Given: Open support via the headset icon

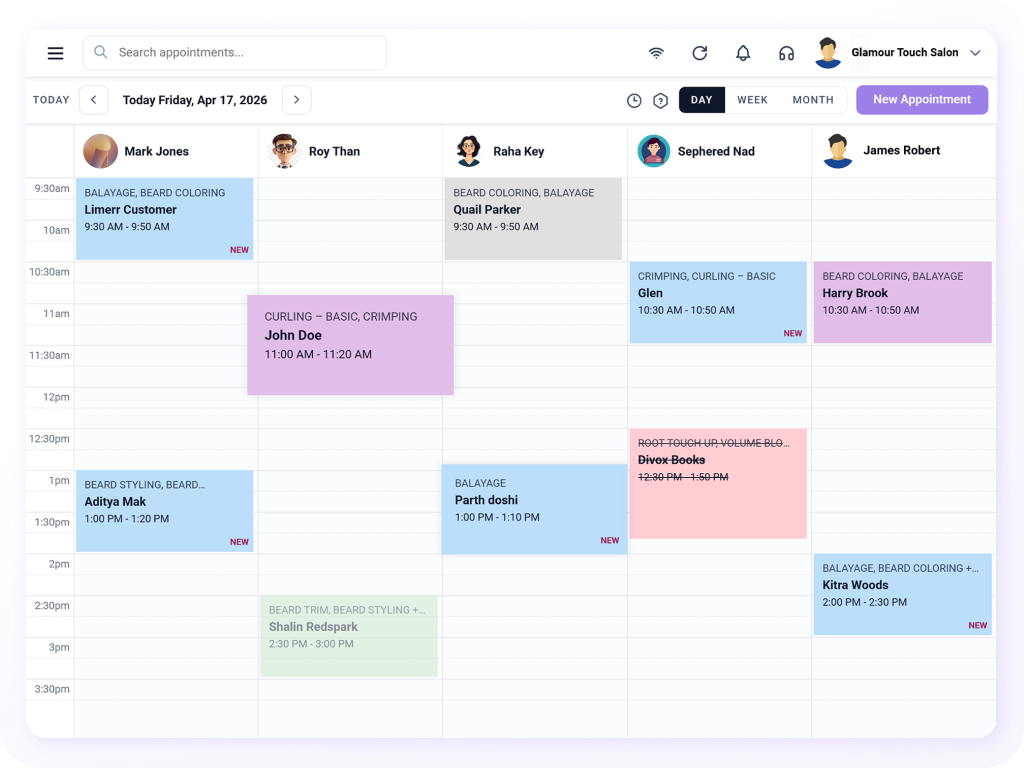Looking at the screenshot, I should pyautogui.click(x=786, y=53).
